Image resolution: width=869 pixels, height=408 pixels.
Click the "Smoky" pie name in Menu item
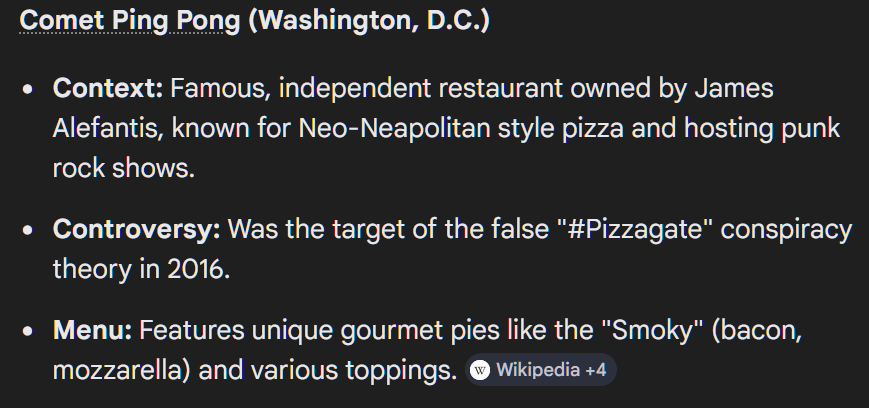click(x=652, y=330)
